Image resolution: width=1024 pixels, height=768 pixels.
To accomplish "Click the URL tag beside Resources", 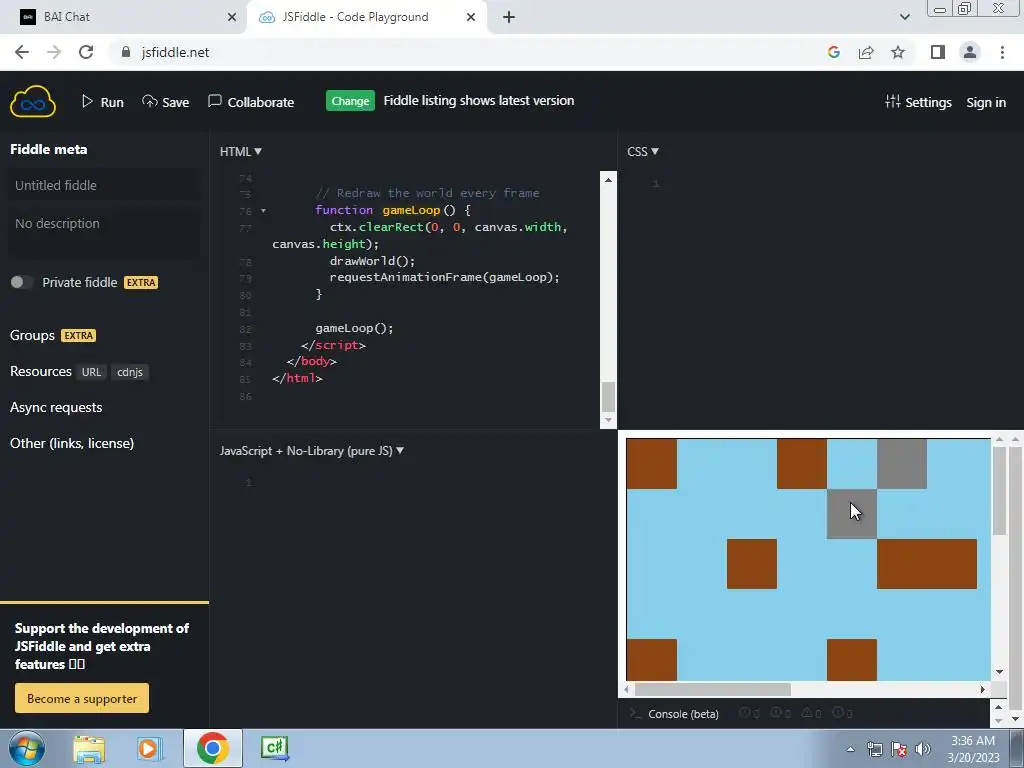I will (x=91, y=372).
